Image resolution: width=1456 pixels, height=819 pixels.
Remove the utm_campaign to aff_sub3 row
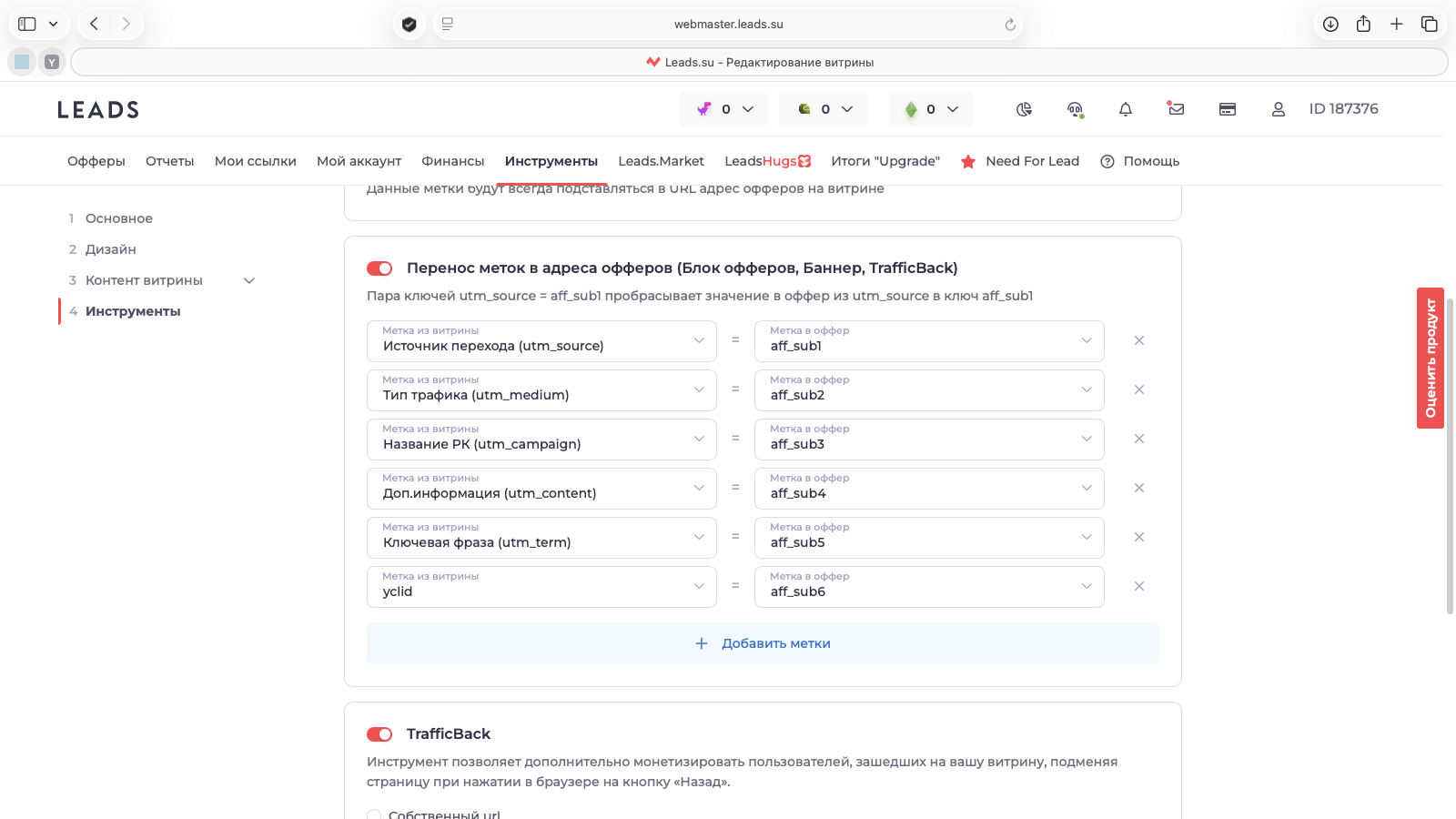tap(1138, 439)
